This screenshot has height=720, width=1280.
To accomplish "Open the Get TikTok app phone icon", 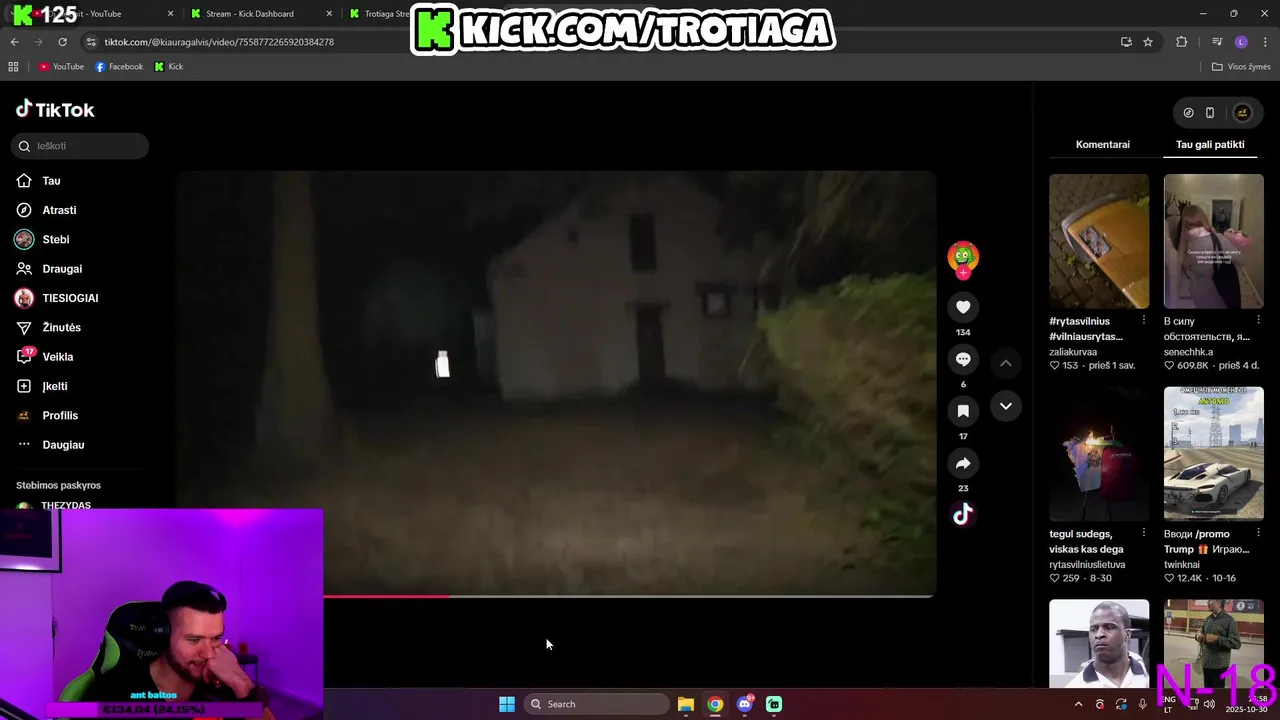I will click(1210, 113).
